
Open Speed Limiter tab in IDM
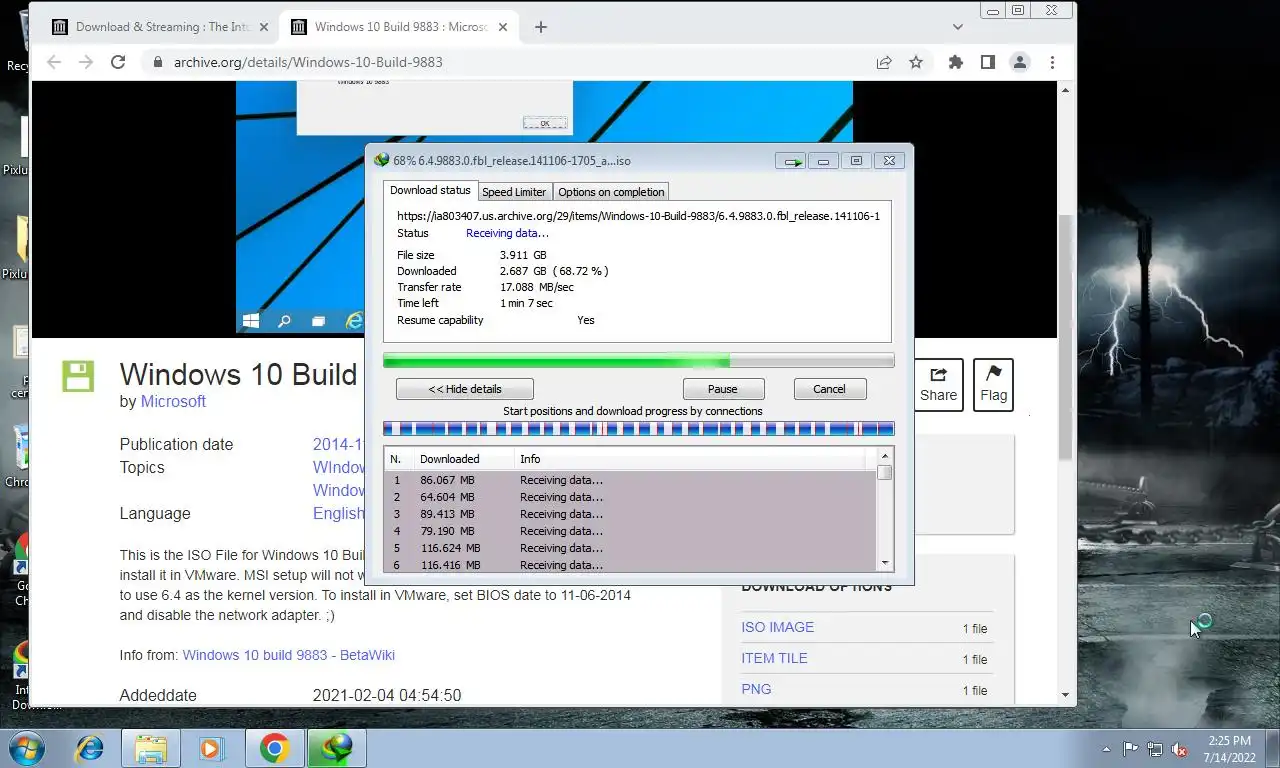pos(514,192)
